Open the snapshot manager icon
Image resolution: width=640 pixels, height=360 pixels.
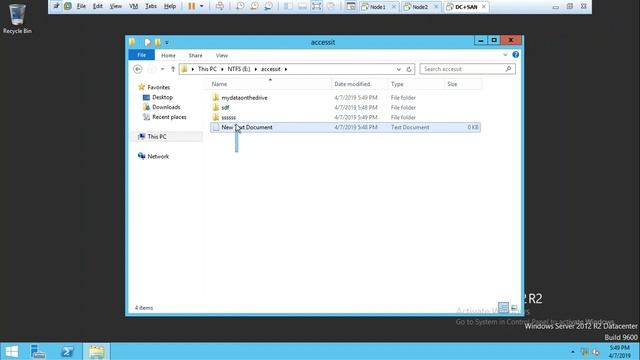(269, 6)
